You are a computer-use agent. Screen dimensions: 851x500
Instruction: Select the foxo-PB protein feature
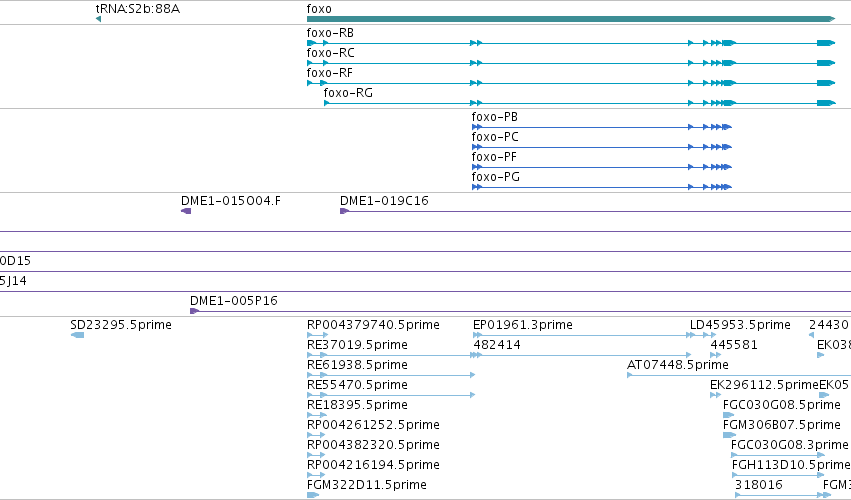[602, 127]
